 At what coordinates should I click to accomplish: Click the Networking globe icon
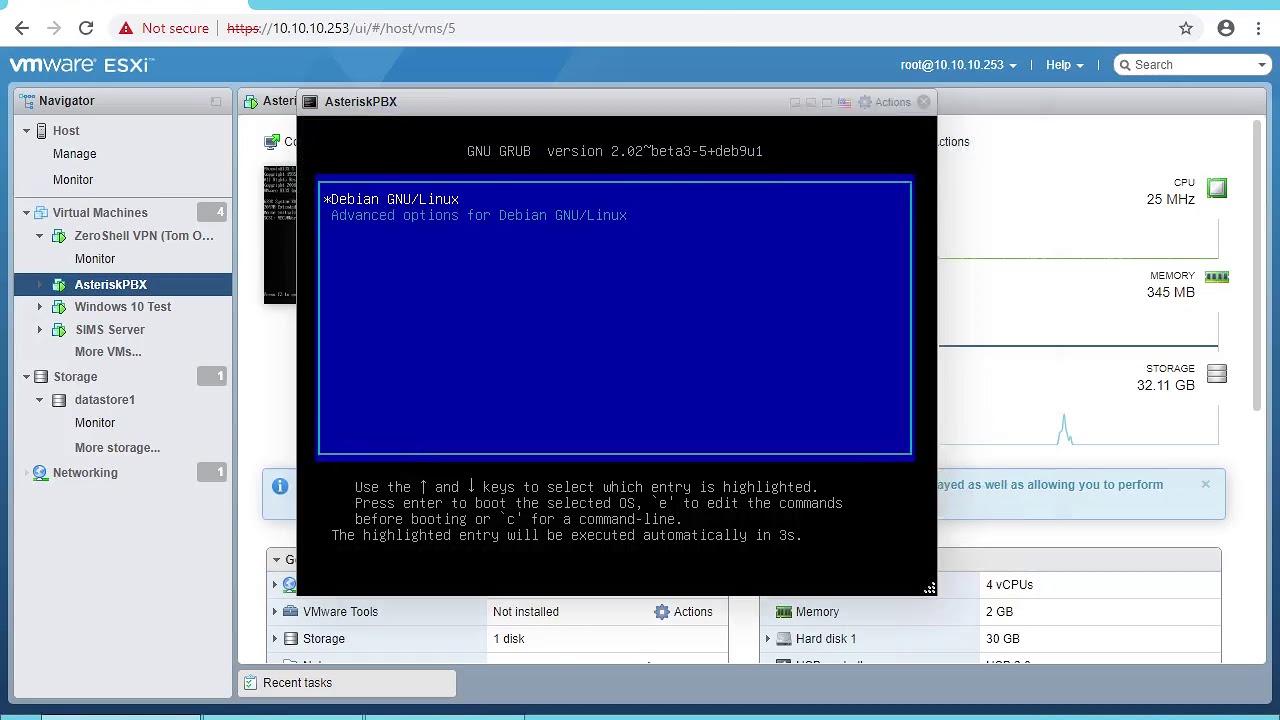pos(40,473)
